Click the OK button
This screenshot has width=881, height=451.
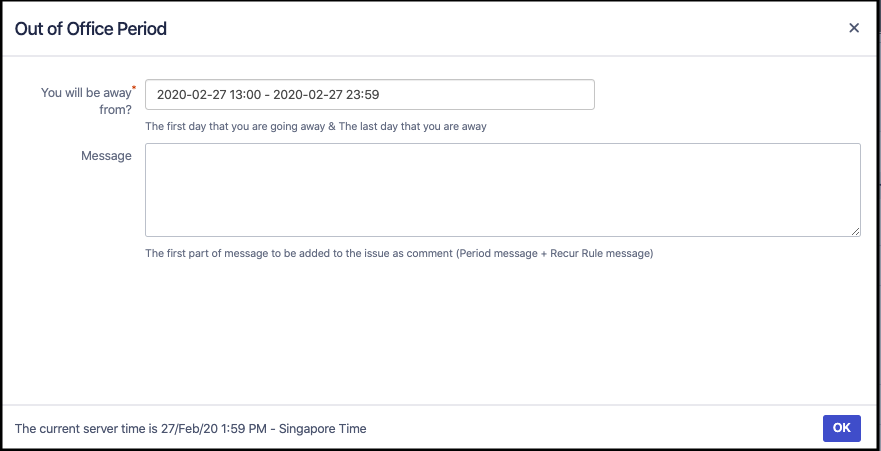841,428
